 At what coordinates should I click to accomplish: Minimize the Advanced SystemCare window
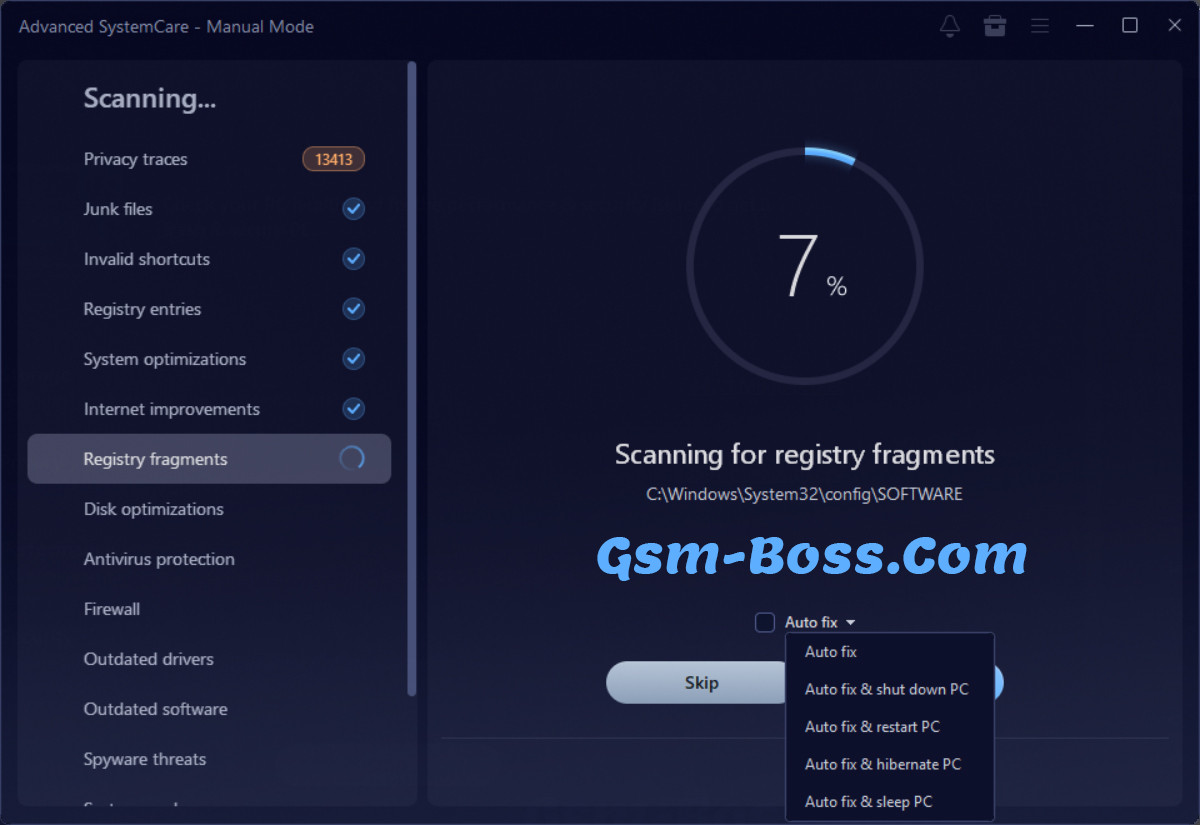[x=1085, y=26]
